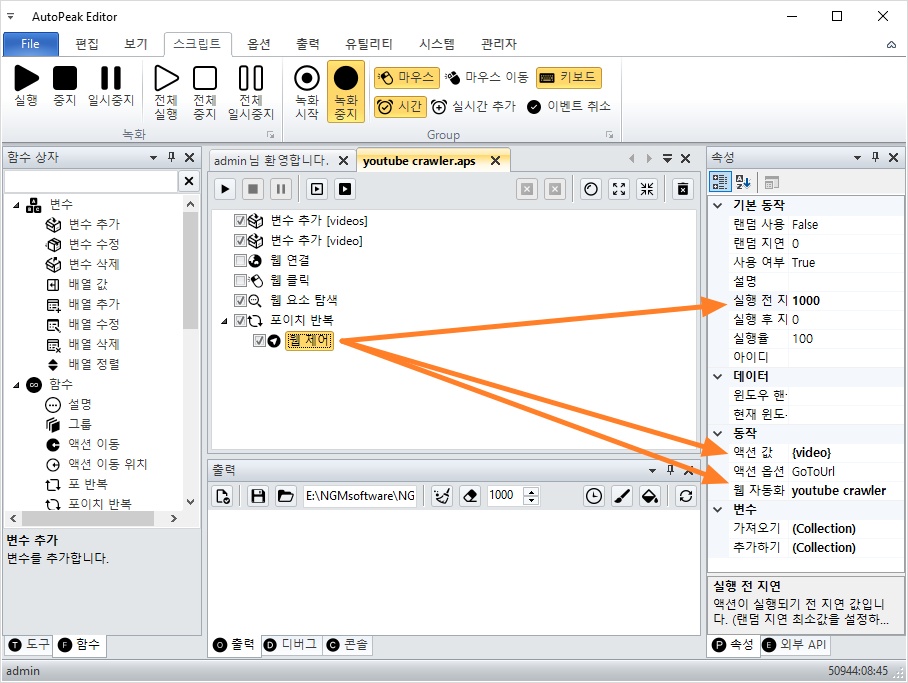Image resolution: width=908 pixels, height=683 pixels.
Task: Click the function box search input
Action: pos(91,181)
